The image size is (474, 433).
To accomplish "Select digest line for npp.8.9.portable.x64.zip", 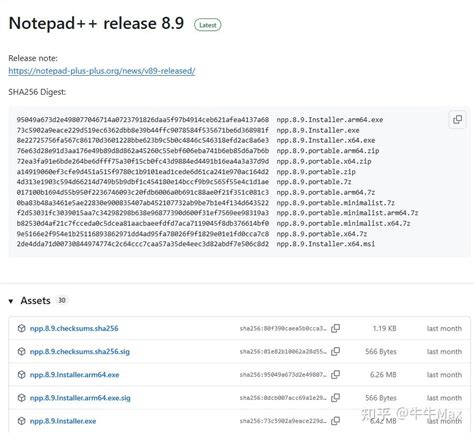I will (x=194, y=161).
